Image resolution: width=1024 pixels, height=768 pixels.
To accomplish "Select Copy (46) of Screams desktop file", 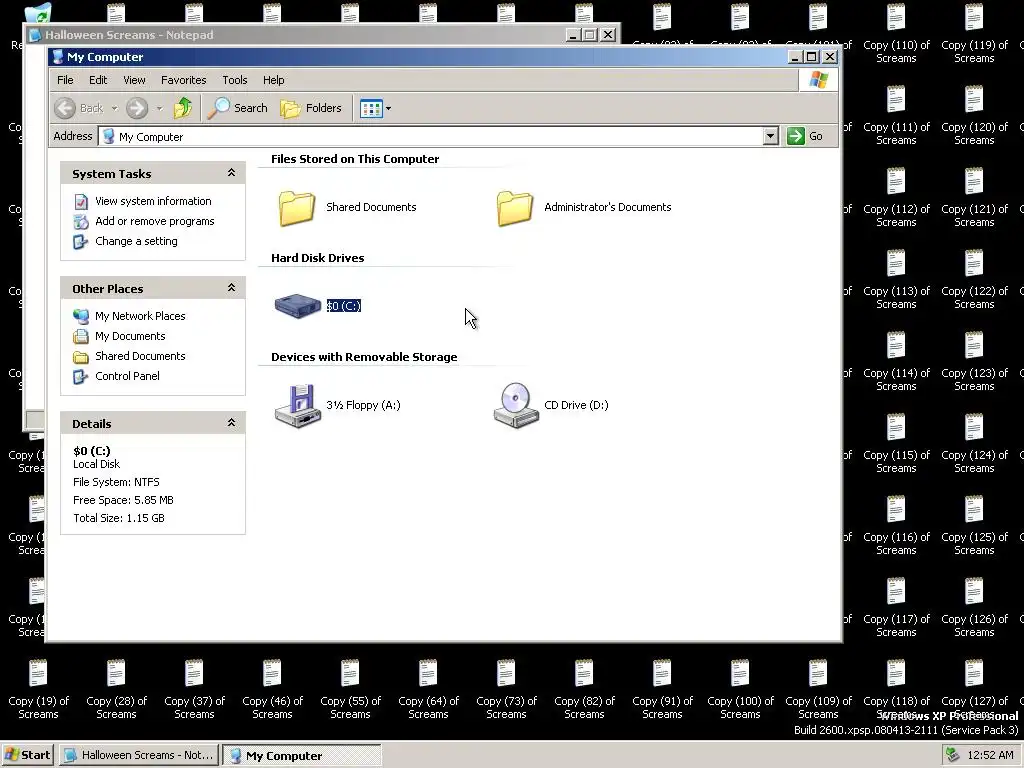I will click(272, 690).
